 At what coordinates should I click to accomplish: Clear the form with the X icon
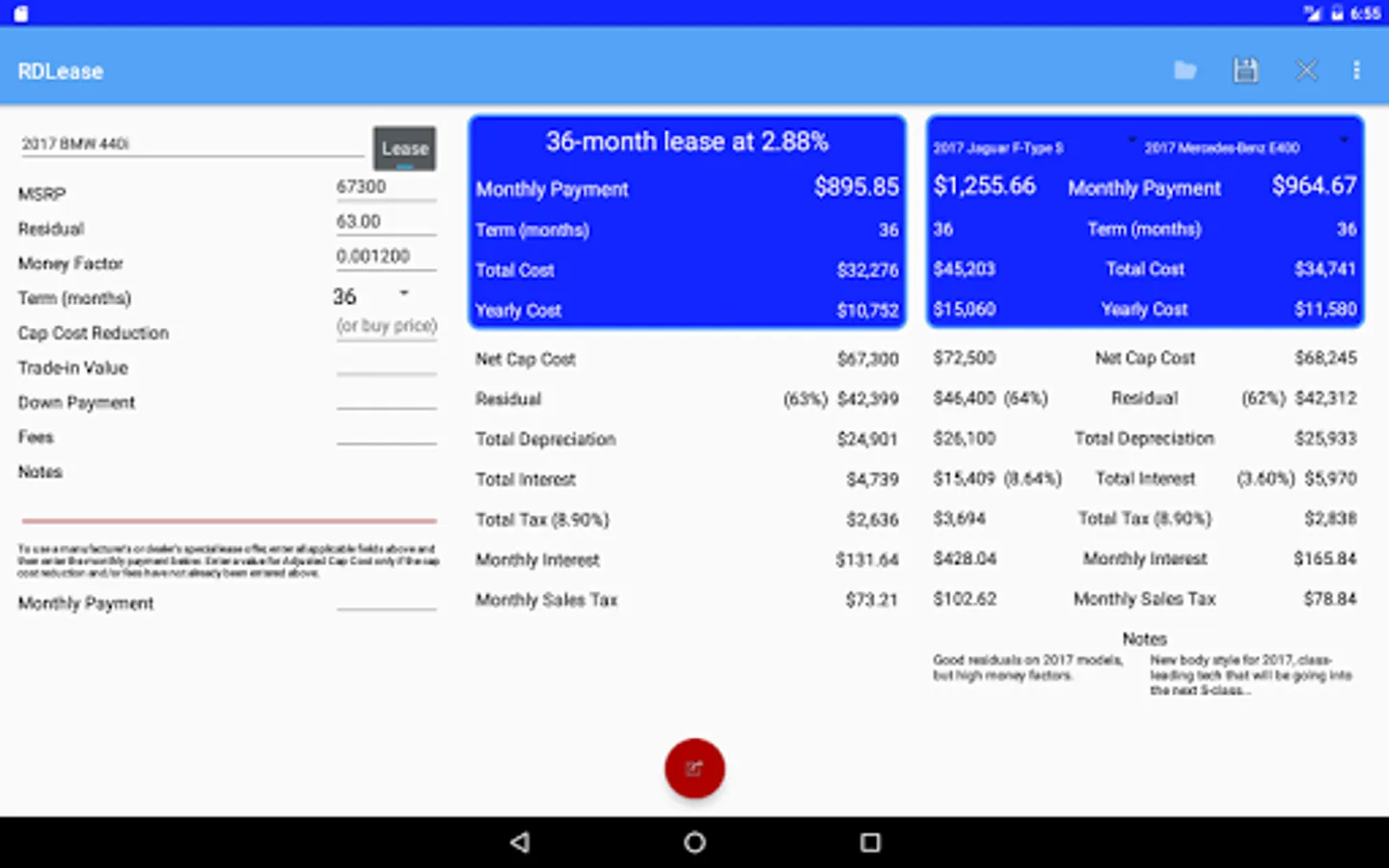pyautogui.click(x=1306, y=70)
